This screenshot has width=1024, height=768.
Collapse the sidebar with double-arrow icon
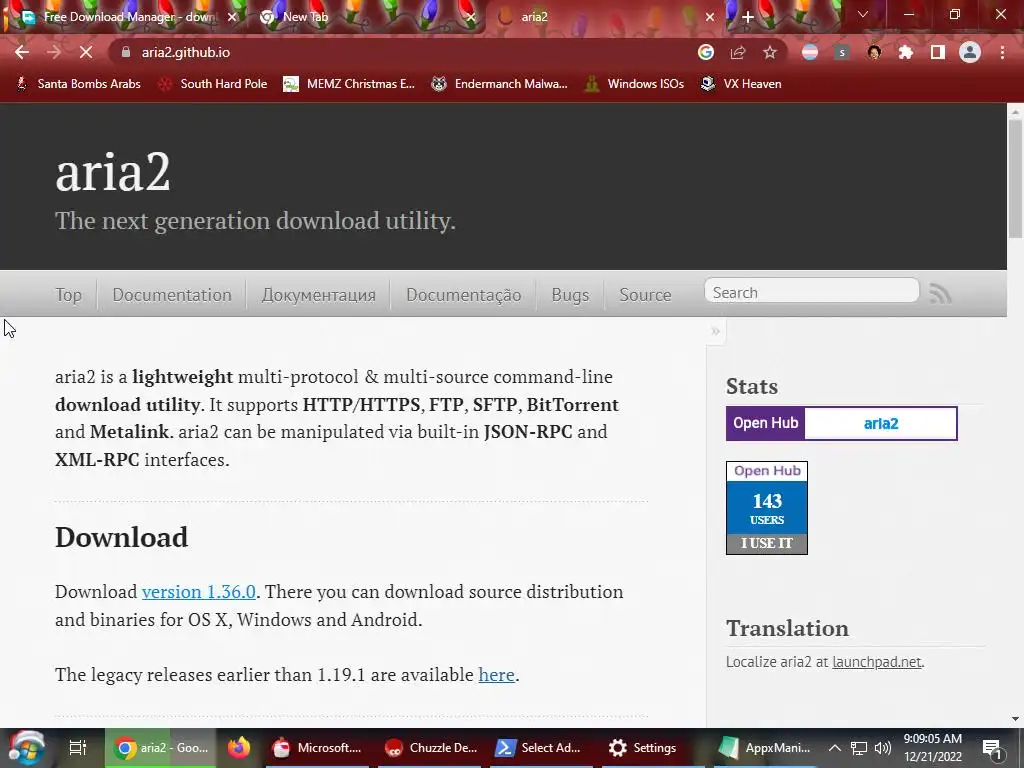point(716,331)
